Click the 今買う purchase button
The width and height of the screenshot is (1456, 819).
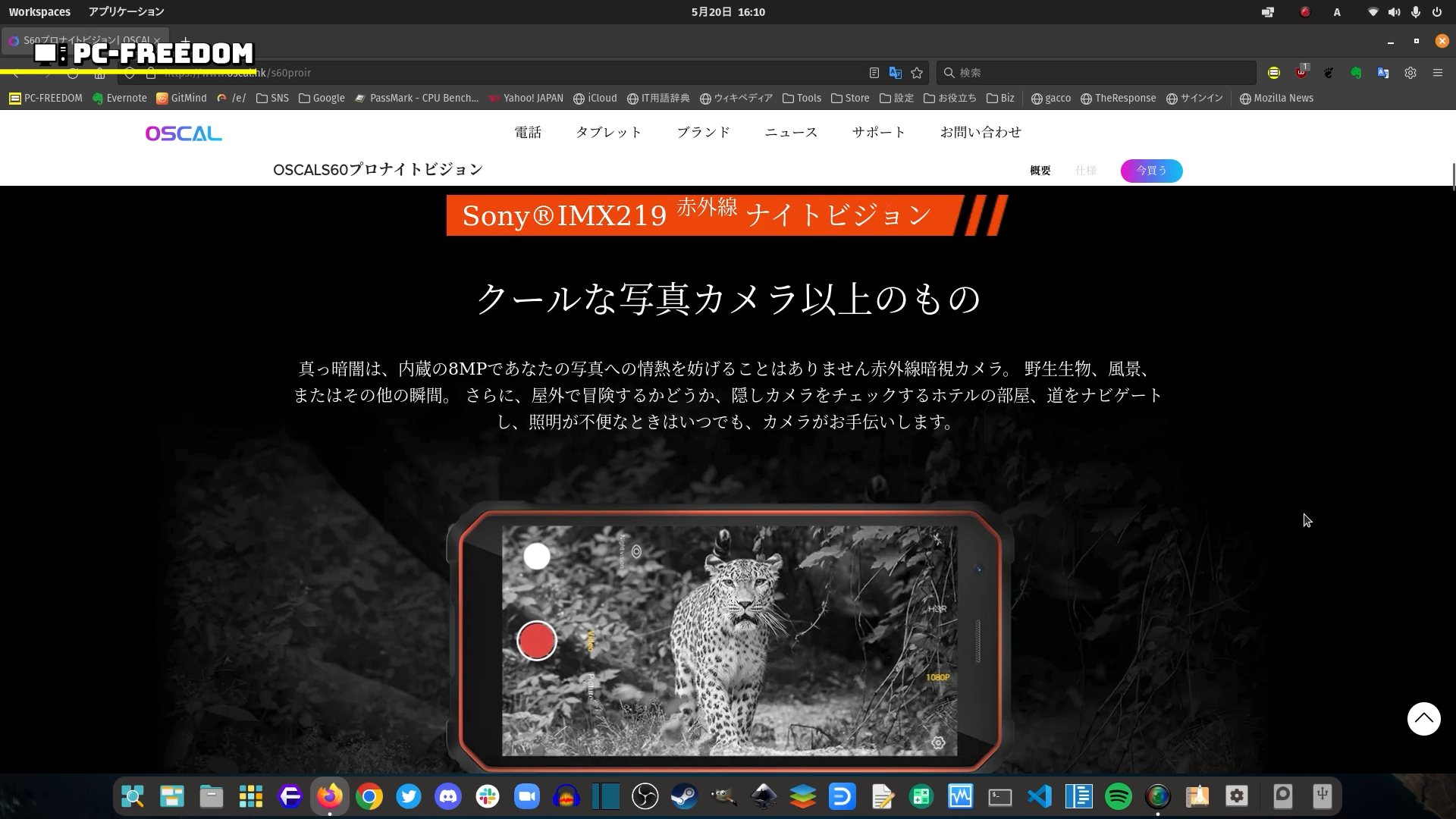click(x=1151, y=171)
